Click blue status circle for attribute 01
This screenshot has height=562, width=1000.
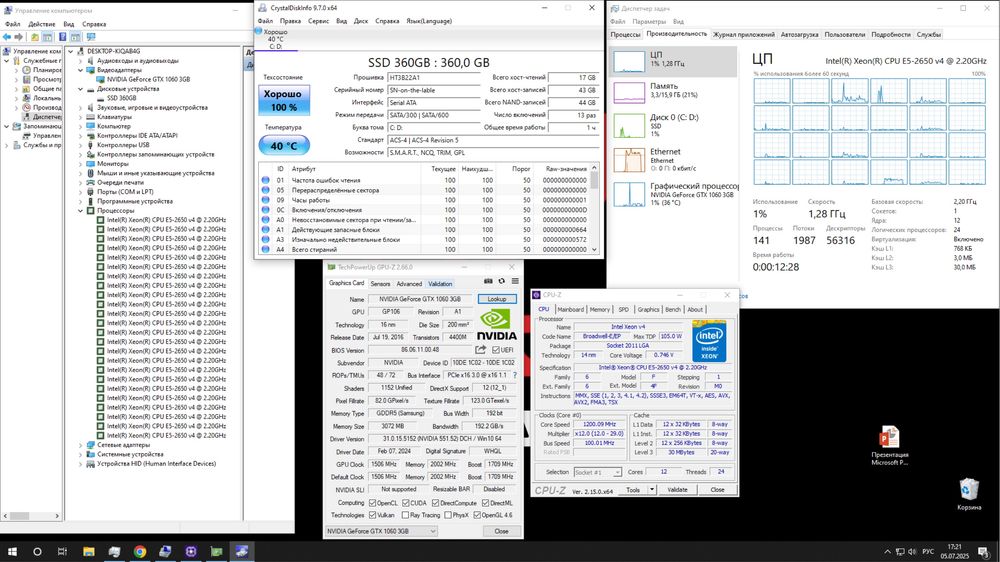point(265,181)
